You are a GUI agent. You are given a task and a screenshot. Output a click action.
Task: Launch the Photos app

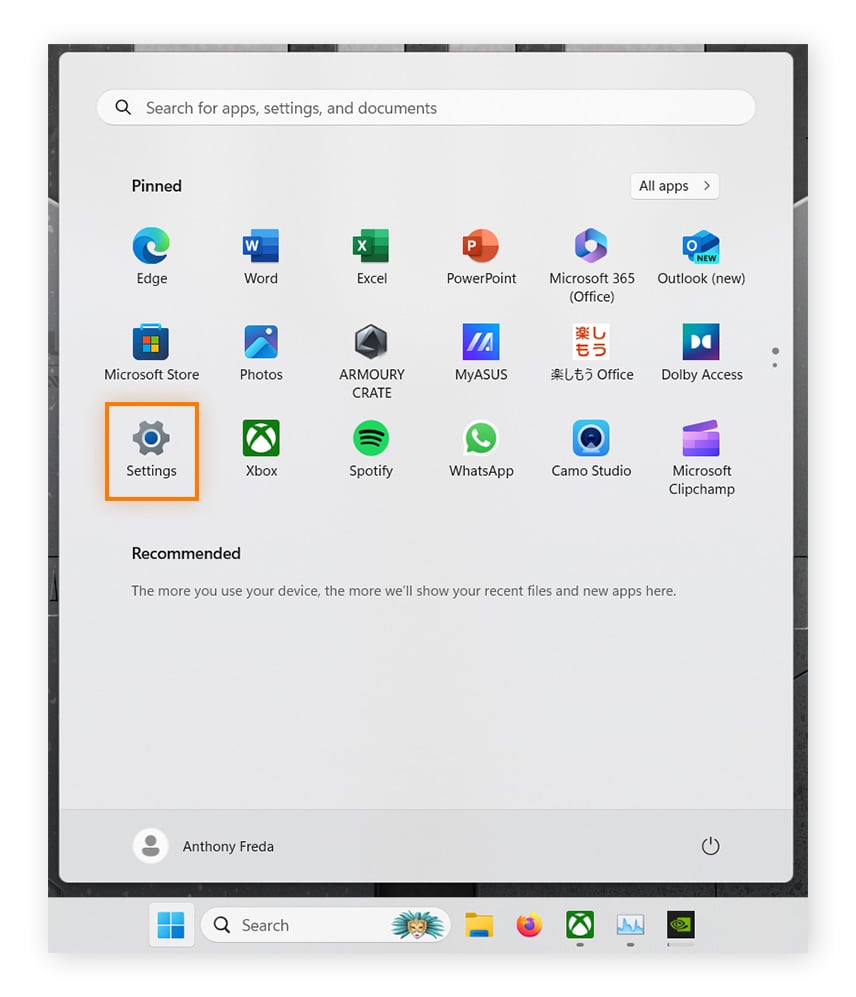point(261,341)
